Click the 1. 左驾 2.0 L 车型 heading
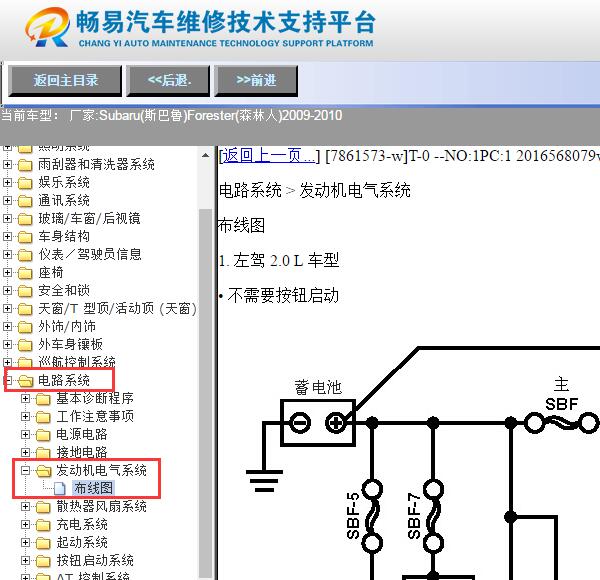 click(279, 261)
